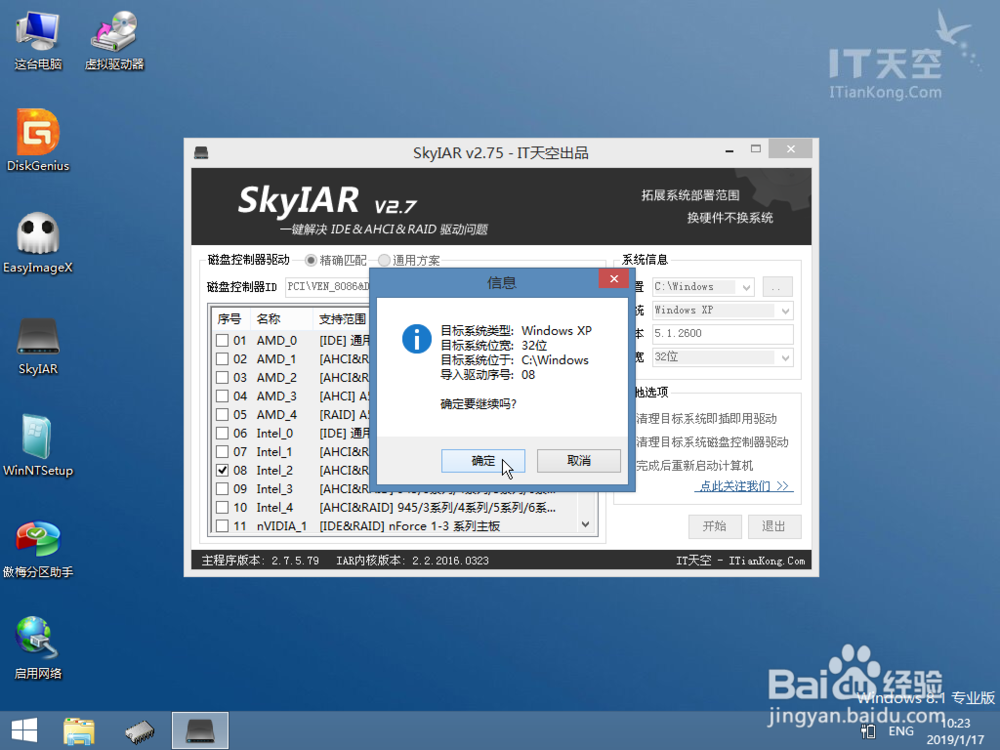Click the 名称 column header
The width and height of the screenshot is (1000, 750).
(x=268, y=319)
